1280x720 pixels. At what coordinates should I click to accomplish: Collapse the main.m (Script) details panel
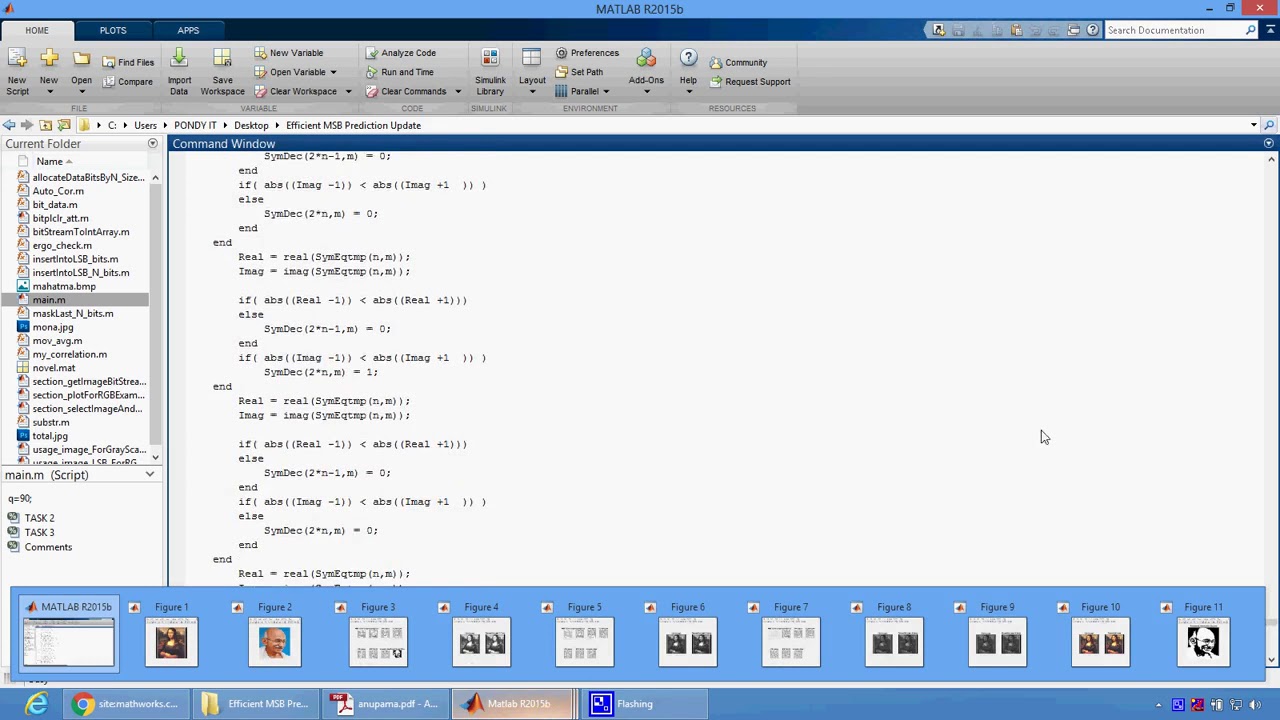click(150, 475)
